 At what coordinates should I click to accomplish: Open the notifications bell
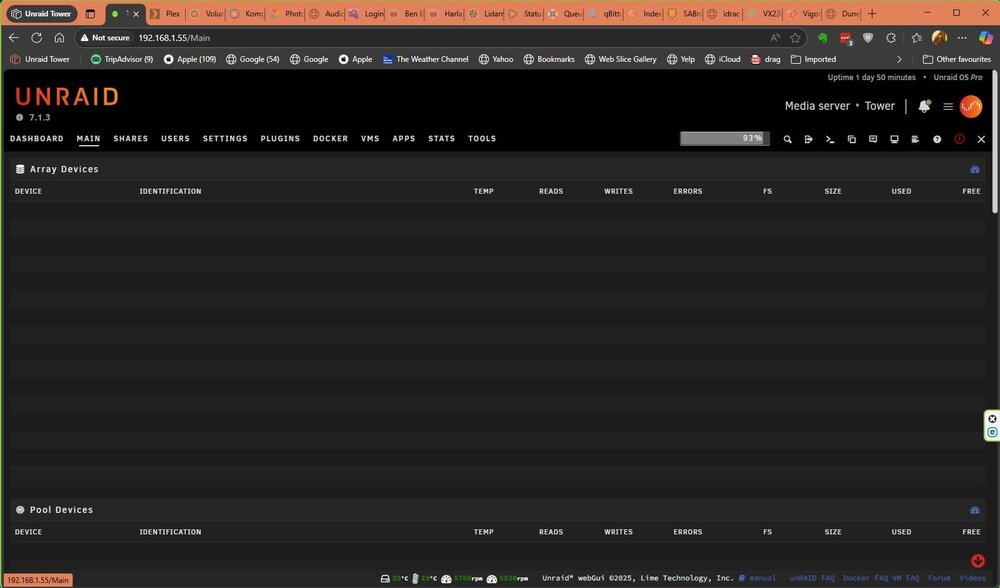[924, 107]
